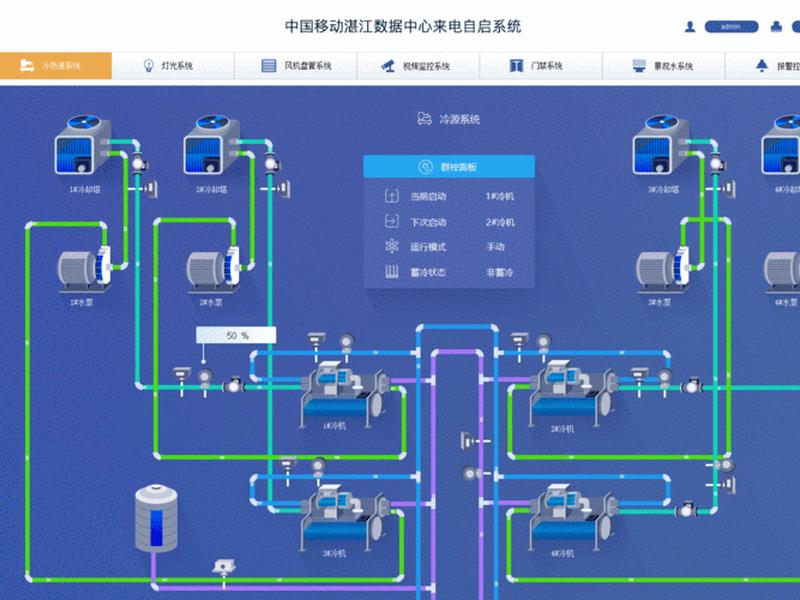Image resolution: width=800 pixels, height=600 pixels.
Task: Open the 景观水系统 tab
Action: point(663,65)
